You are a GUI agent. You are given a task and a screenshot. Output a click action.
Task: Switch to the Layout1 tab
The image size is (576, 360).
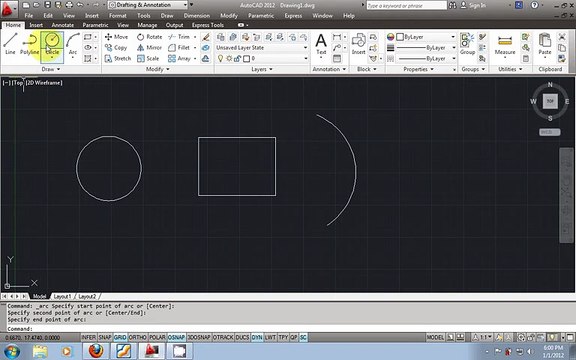62,296
